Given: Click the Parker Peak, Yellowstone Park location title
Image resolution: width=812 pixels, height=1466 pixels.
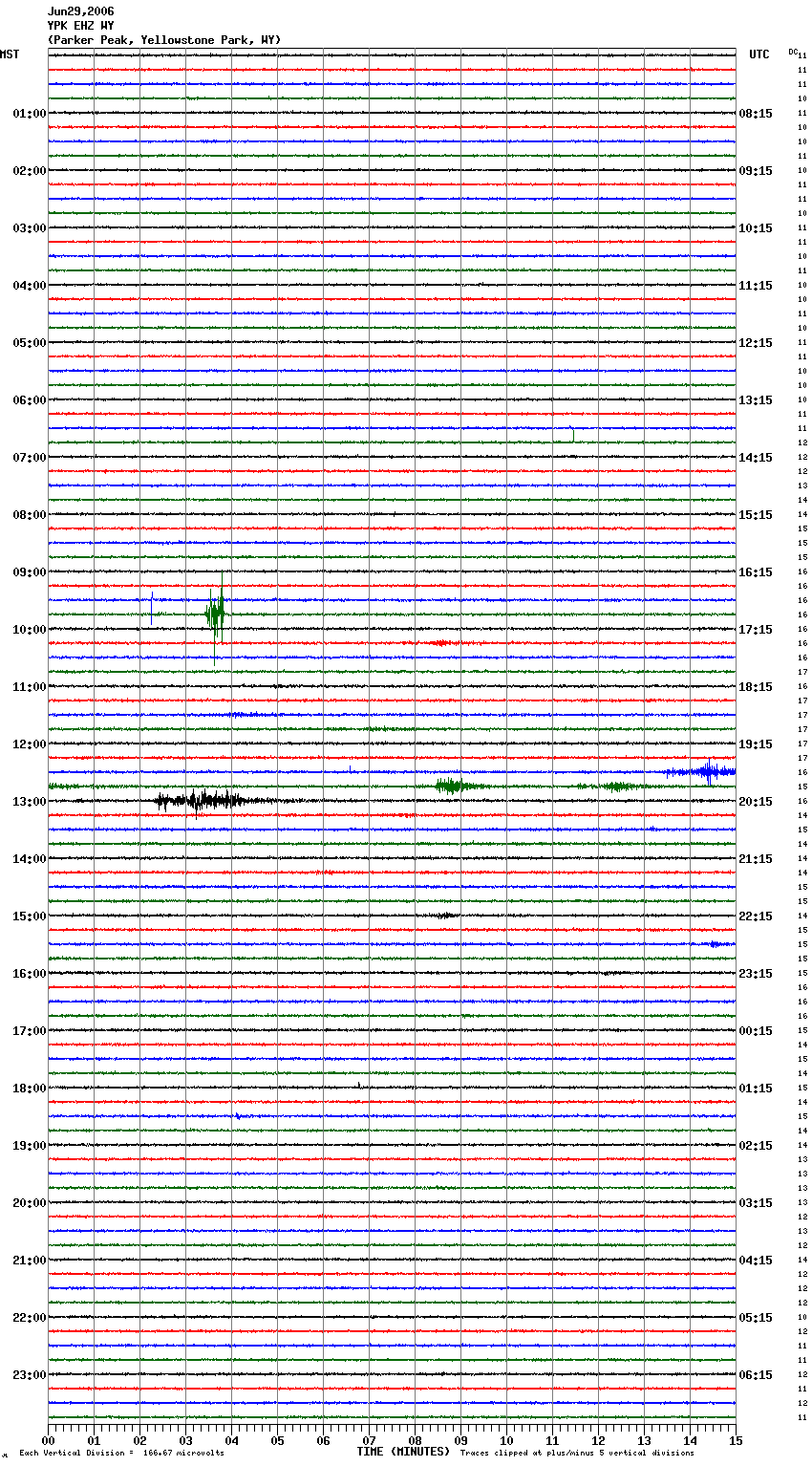Looking at the screenshot, I should click(x=164, y=40).
